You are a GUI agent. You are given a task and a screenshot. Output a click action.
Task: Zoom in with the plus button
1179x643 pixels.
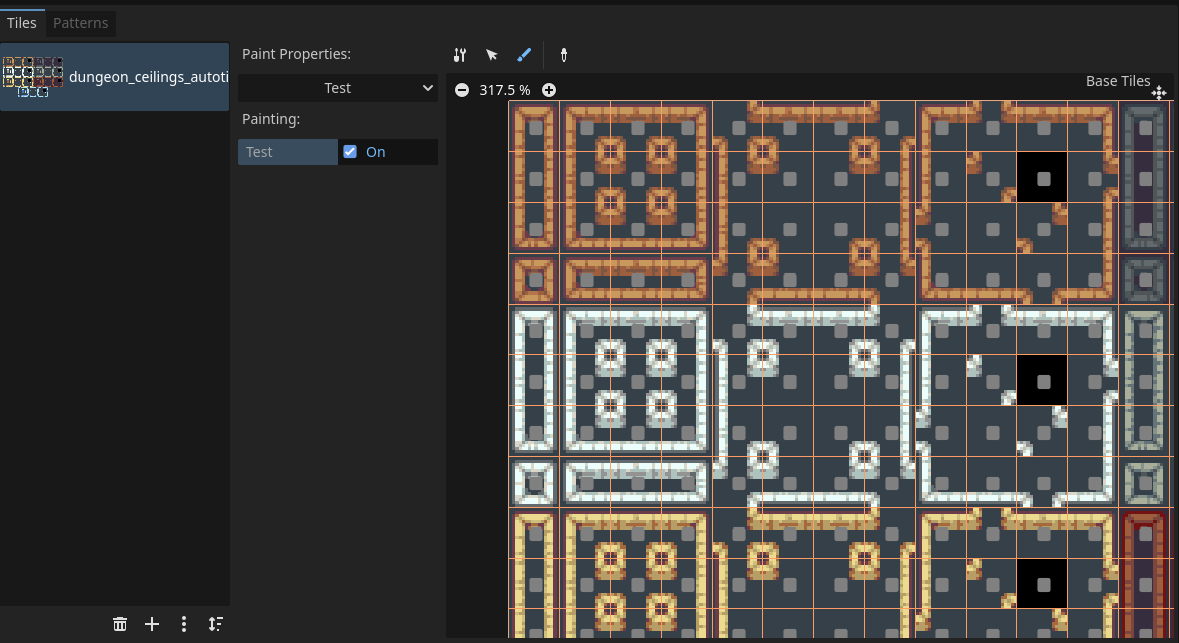(548, 89)
